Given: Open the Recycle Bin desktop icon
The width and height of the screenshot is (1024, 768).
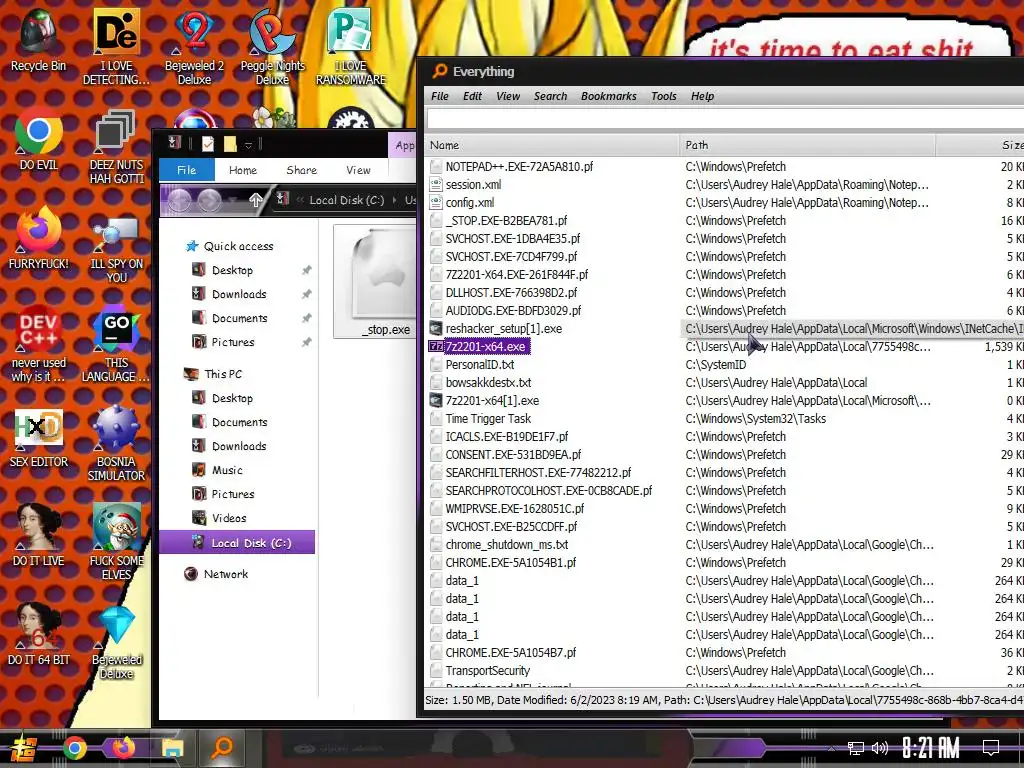Looking at the screenshot, I should [x=38, y=40].
